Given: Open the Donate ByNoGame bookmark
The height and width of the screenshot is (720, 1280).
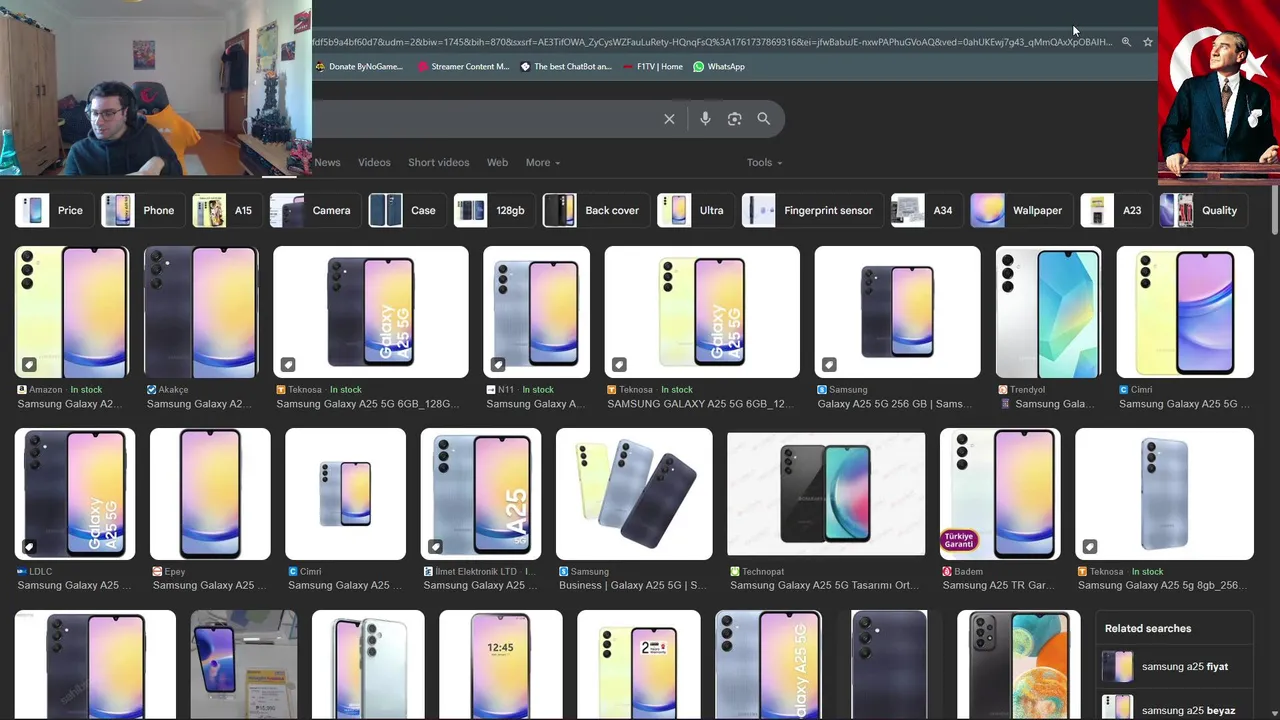Looking at the screenshot, I should [359, 67].
